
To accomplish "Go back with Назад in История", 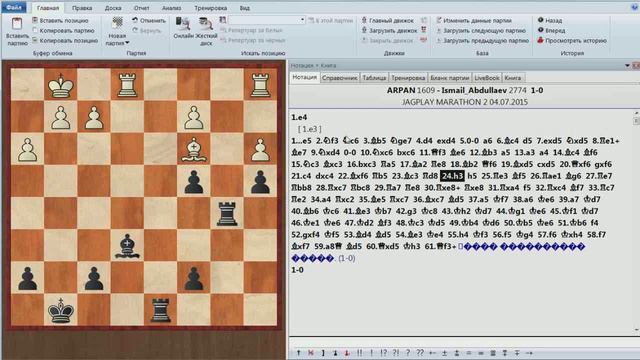I will coord(550,20).
